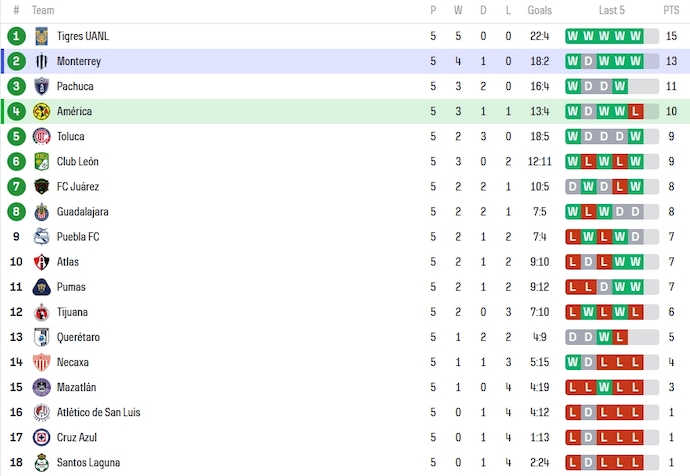The width and height of the screenshot is (690, 476).
Task: Select the Tijuana team name
Action: point(72,312)
